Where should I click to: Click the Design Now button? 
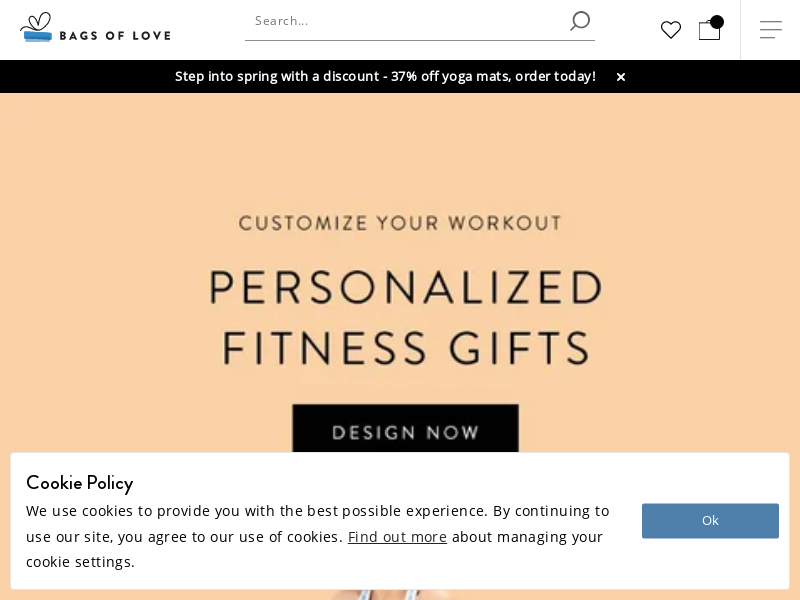[x=405, y=429]
